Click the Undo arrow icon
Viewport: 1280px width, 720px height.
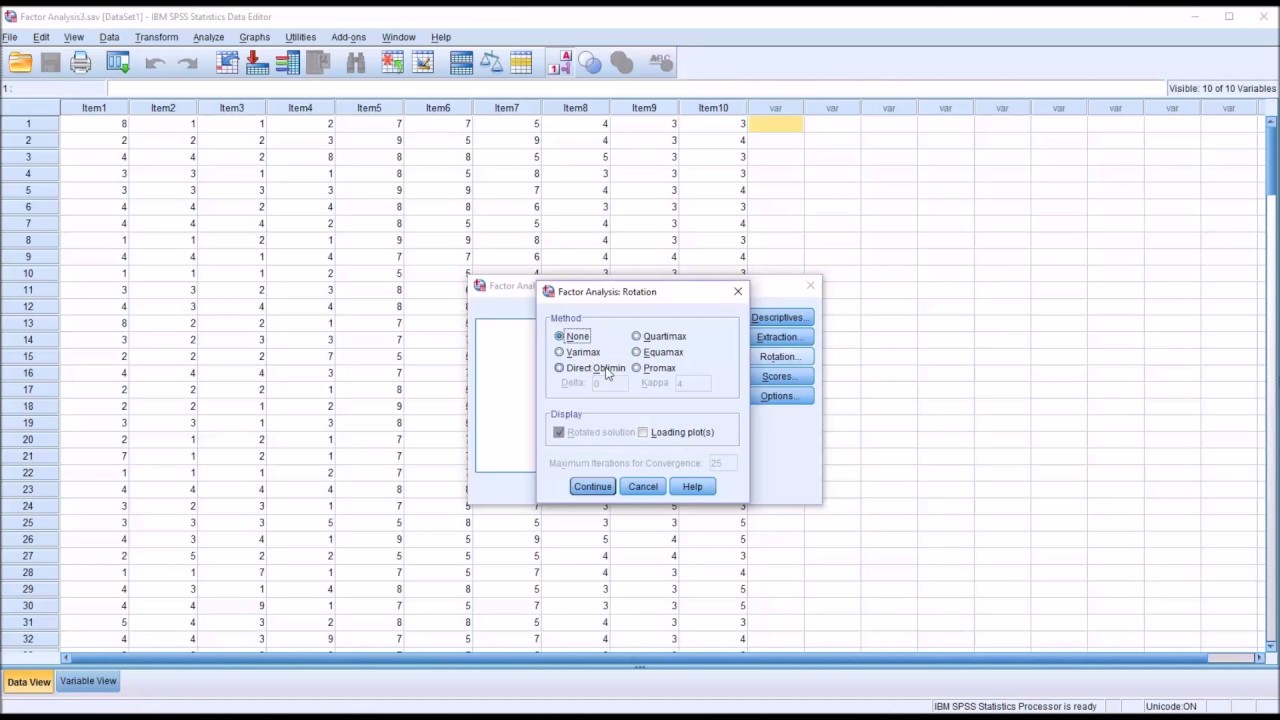[x=154, y=63]
